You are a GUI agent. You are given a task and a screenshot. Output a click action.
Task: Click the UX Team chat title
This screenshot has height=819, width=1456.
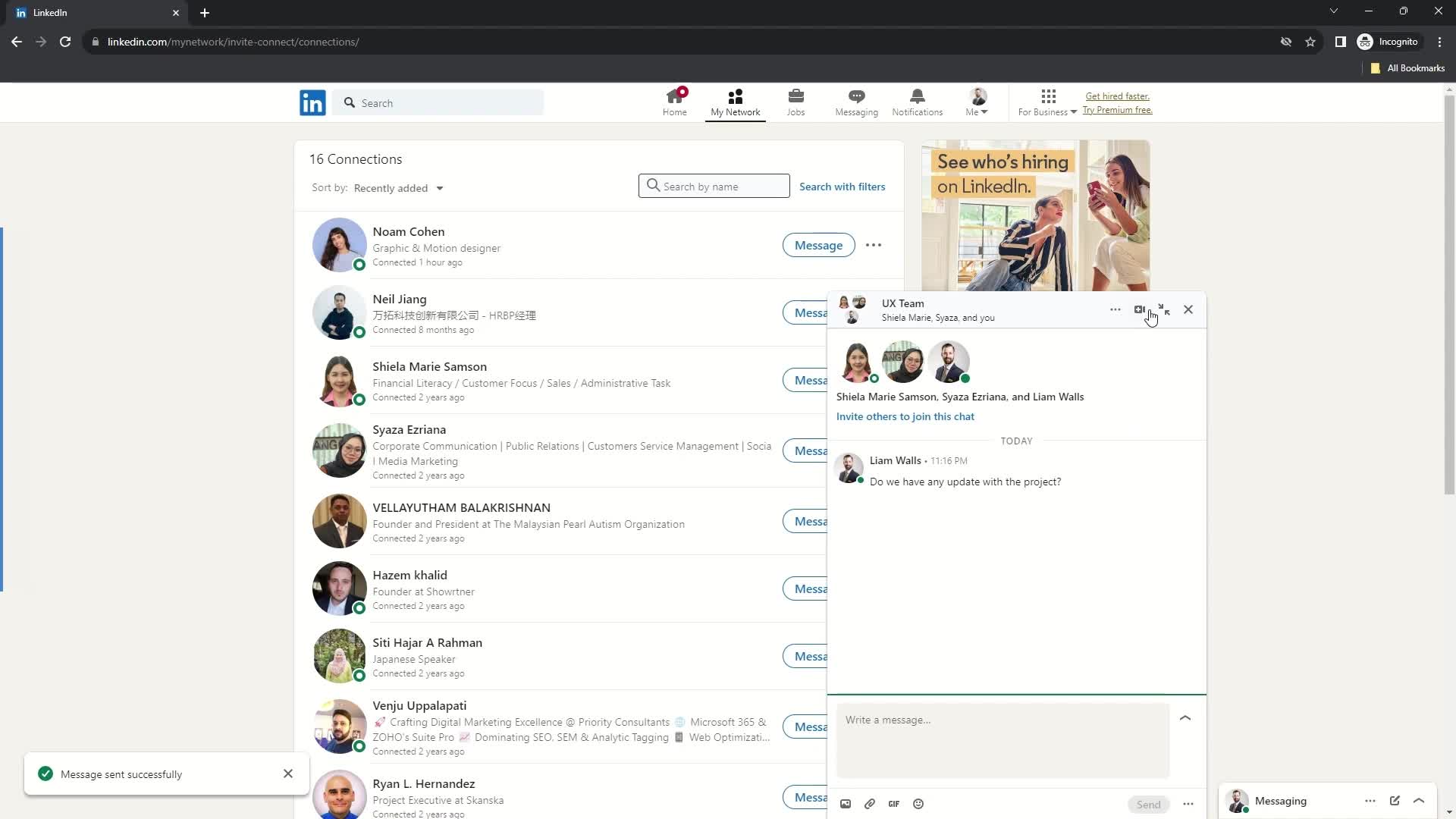point(902,303)
